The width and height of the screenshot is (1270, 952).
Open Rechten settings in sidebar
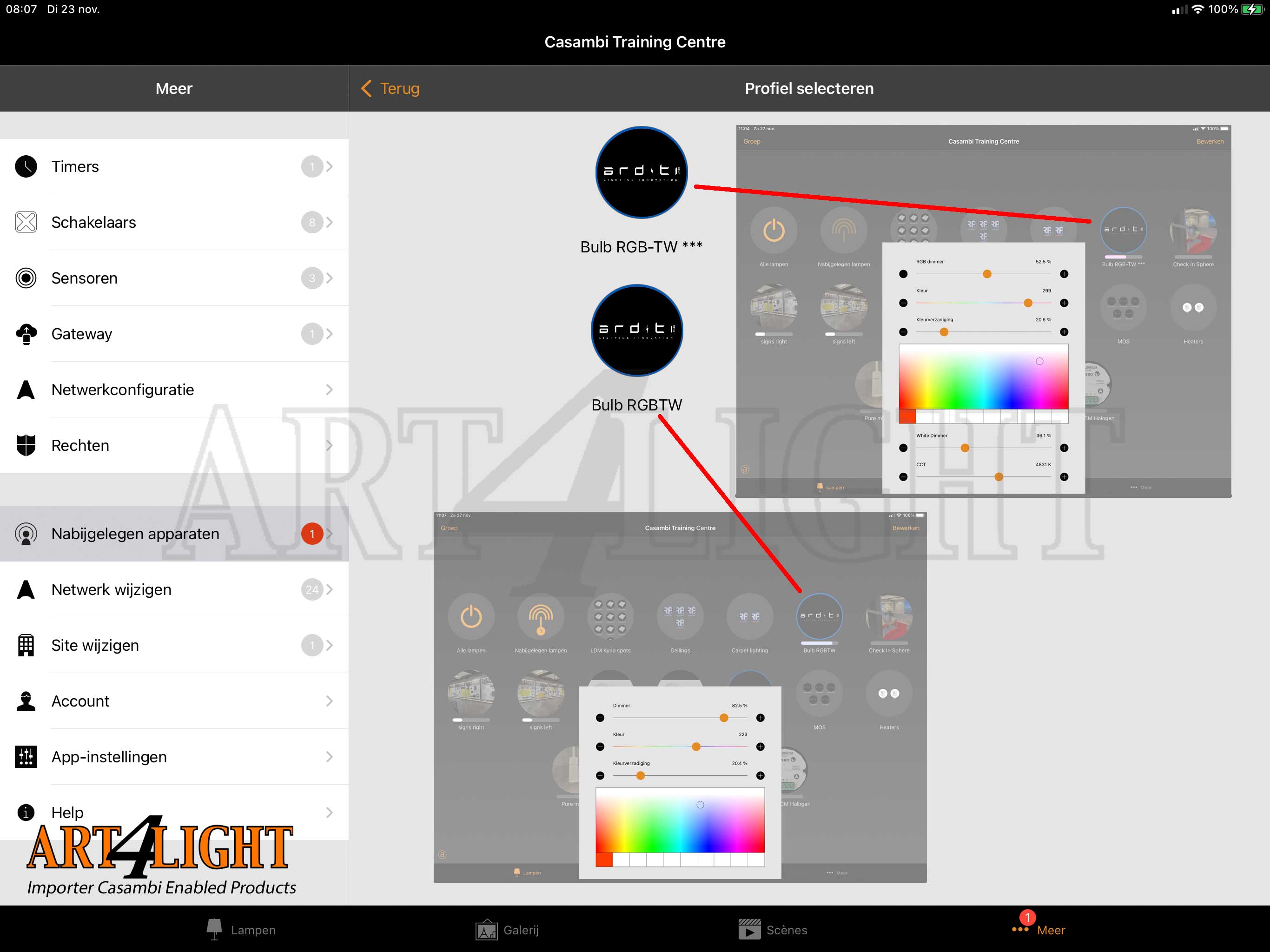tap(175, 444)
